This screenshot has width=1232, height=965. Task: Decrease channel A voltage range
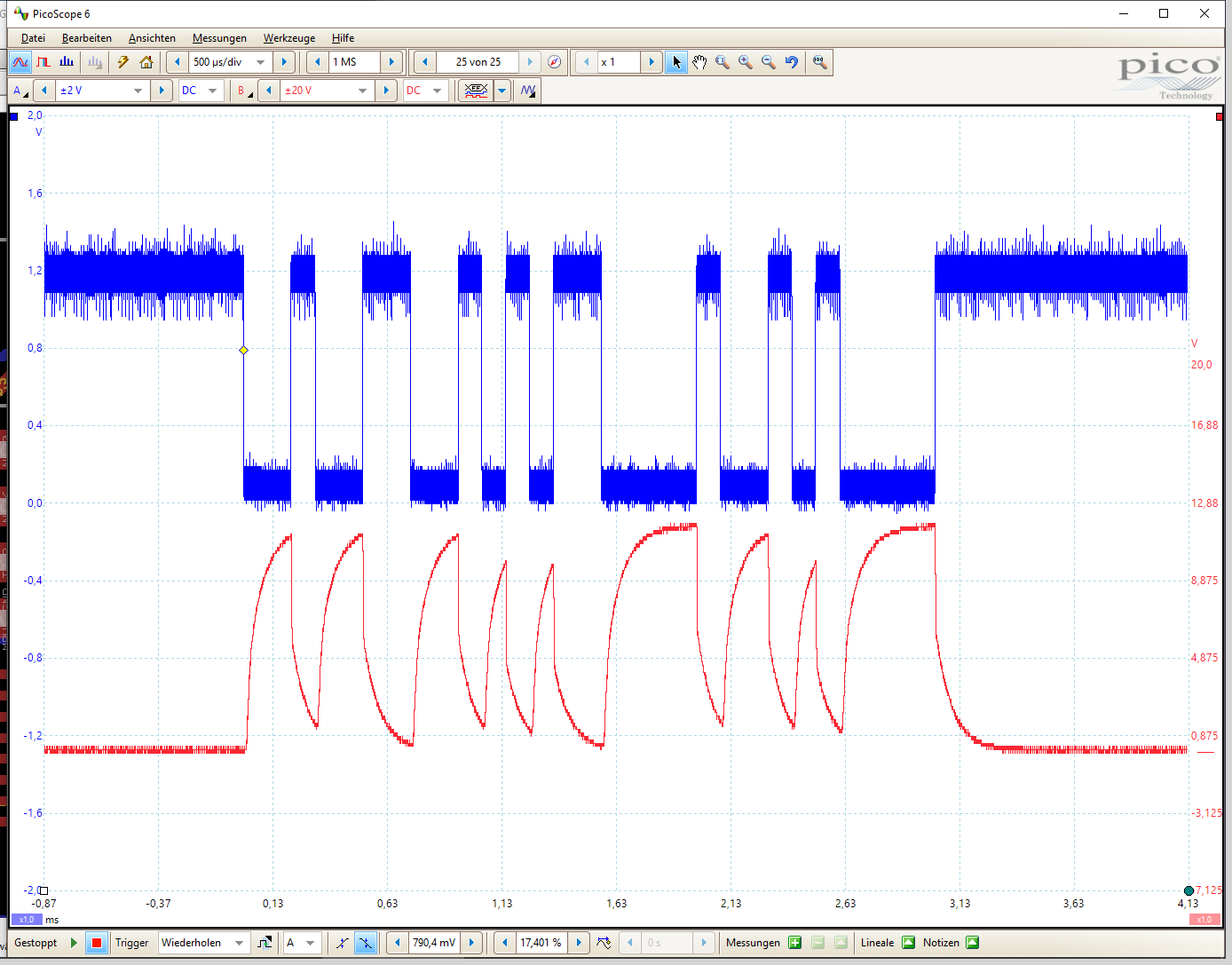click(44, 91)
